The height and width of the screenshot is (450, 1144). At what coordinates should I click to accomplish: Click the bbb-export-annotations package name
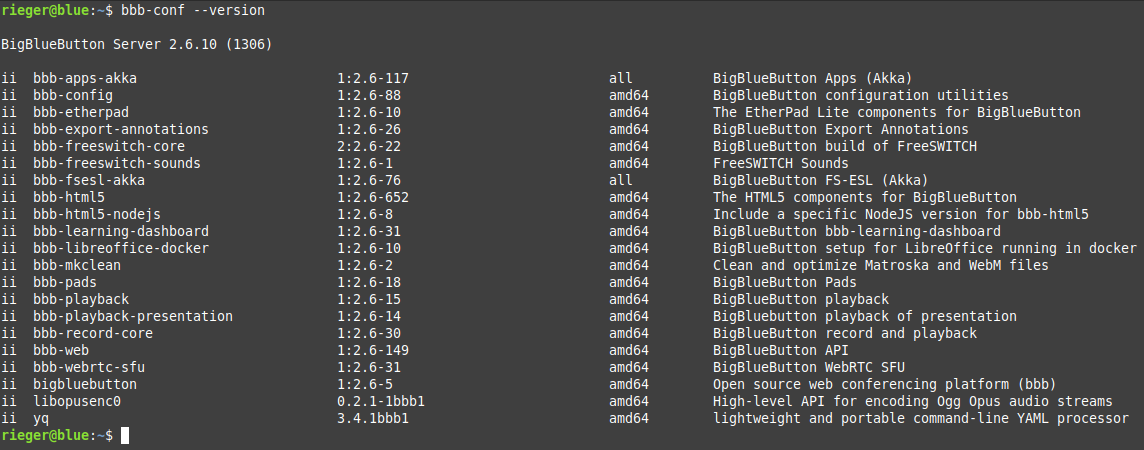pyautogui.click(x=121, y=129)
